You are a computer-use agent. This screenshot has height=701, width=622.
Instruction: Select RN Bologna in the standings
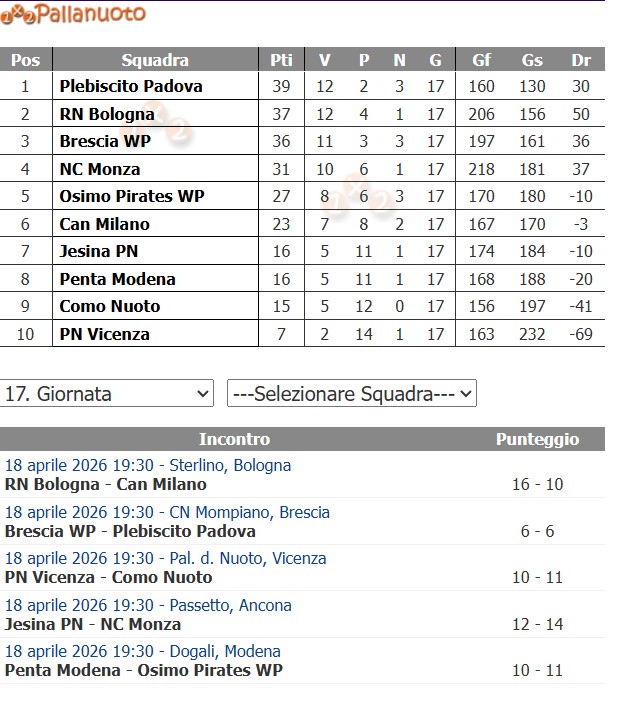(x=107, y=114)
